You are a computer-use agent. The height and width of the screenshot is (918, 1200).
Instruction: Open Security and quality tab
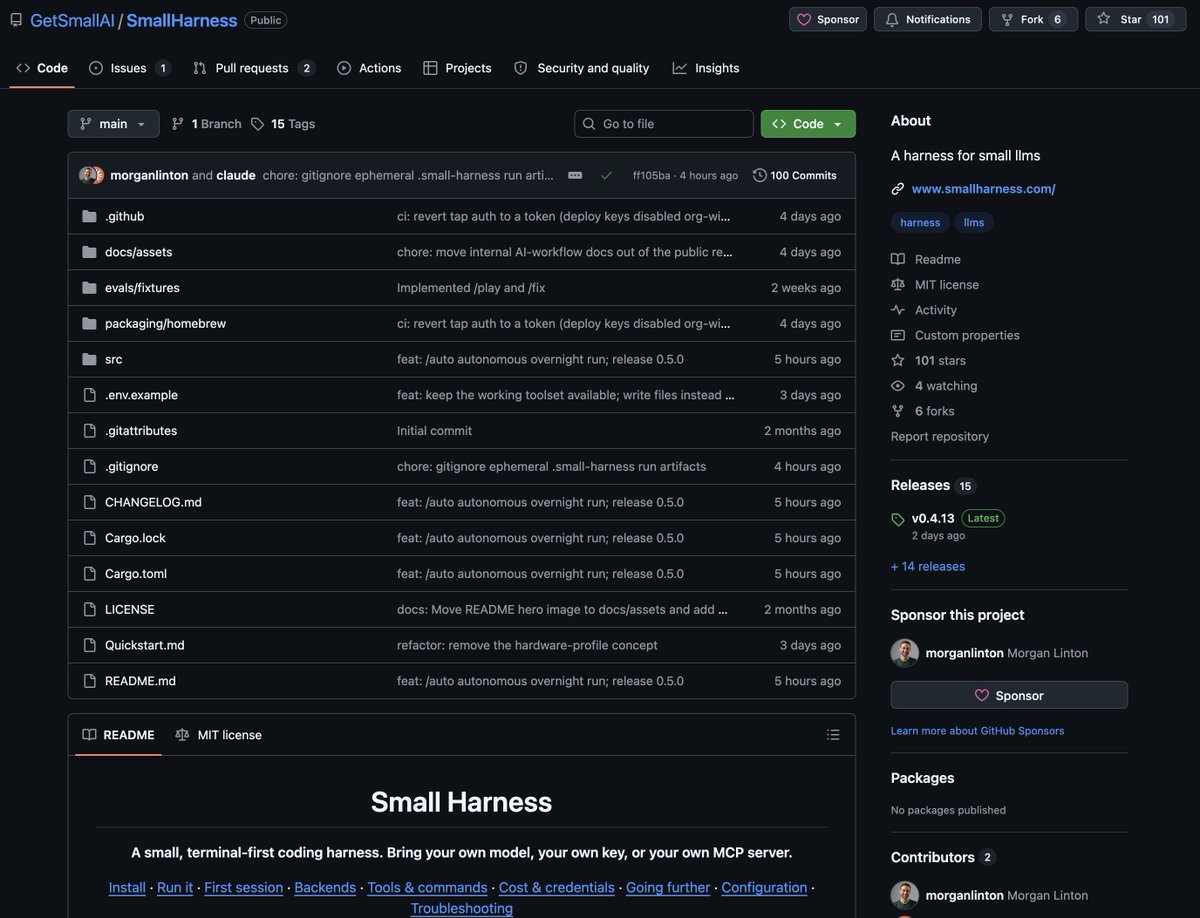[581, 68]
